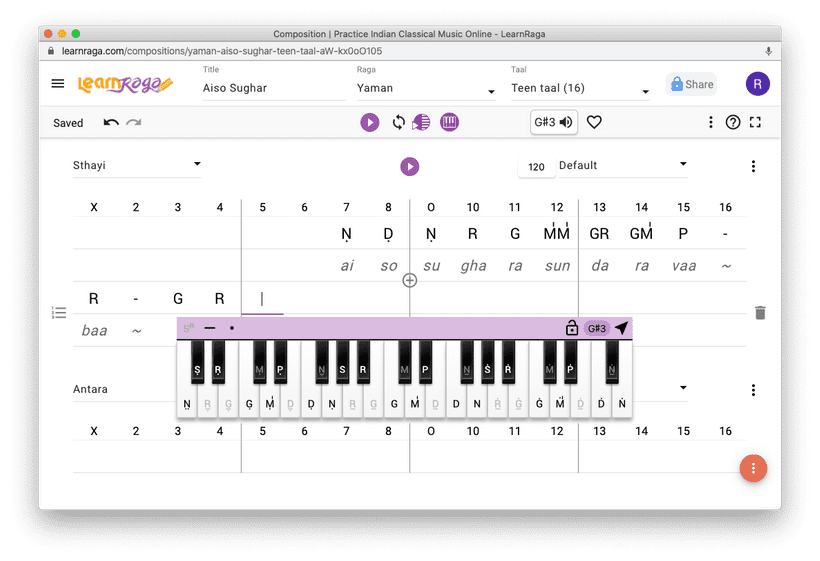The width and height of the screenshot is (820, 561).
Task: Play the whole composition from the toolbar
Action: pos(370,122)
